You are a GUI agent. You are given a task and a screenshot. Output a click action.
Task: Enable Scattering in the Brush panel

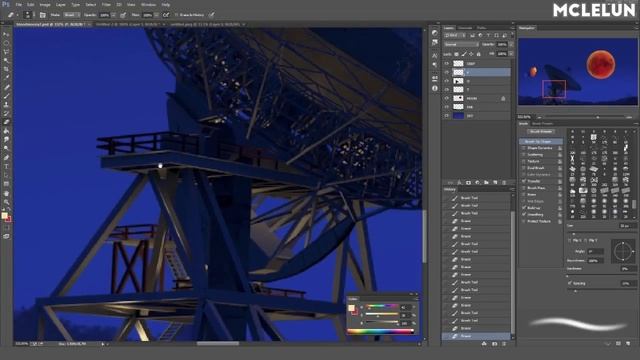pyautogui.click(x=524, y=155)
